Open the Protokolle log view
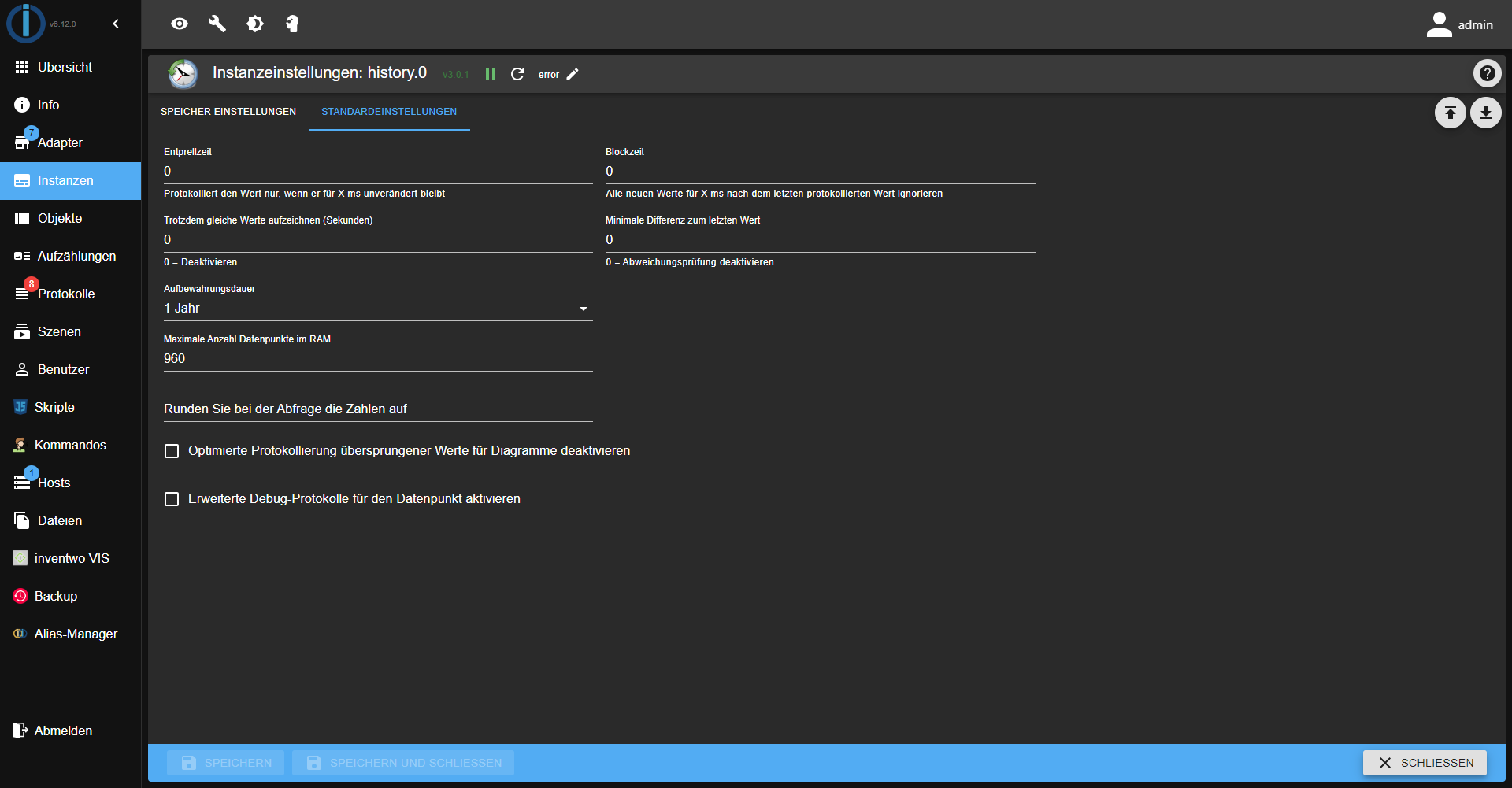1512x788 pixels. pyautogui.click(x=65, y=293)
